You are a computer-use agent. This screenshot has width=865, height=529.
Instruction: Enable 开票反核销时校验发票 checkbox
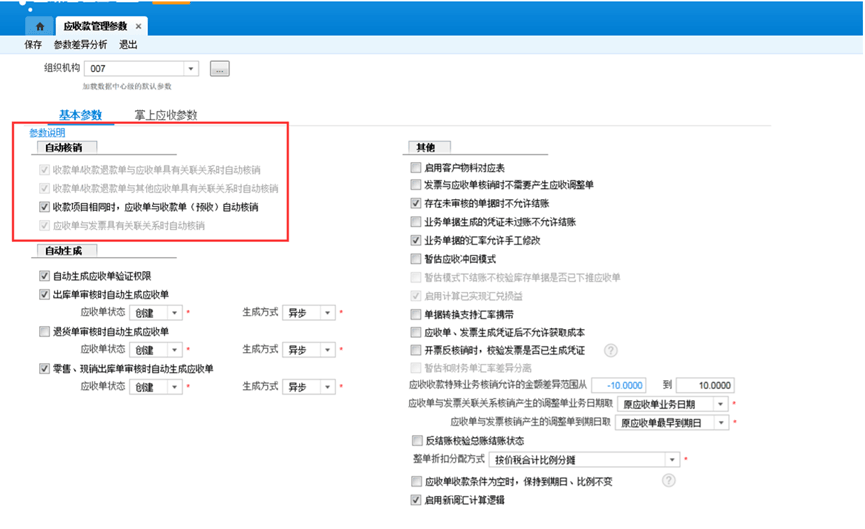pos(416,350)
